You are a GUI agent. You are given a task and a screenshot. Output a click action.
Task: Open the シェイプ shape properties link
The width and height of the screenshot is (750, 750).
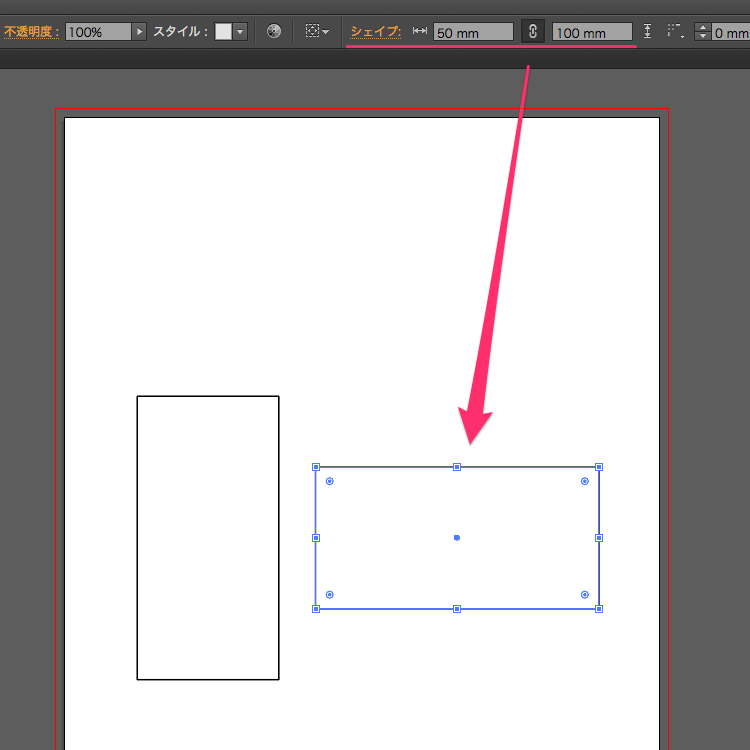pos(375,32)
